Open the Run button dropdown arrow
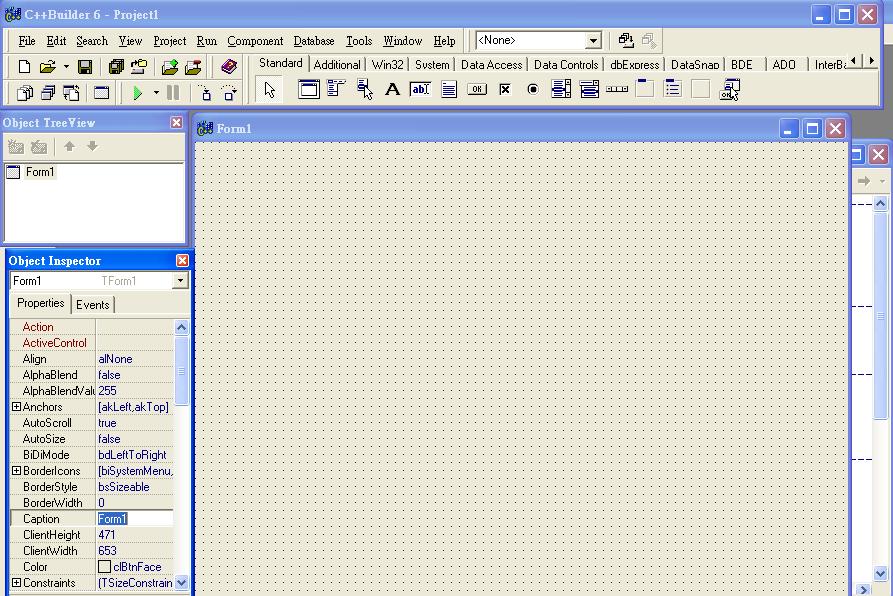 (156, 93)
